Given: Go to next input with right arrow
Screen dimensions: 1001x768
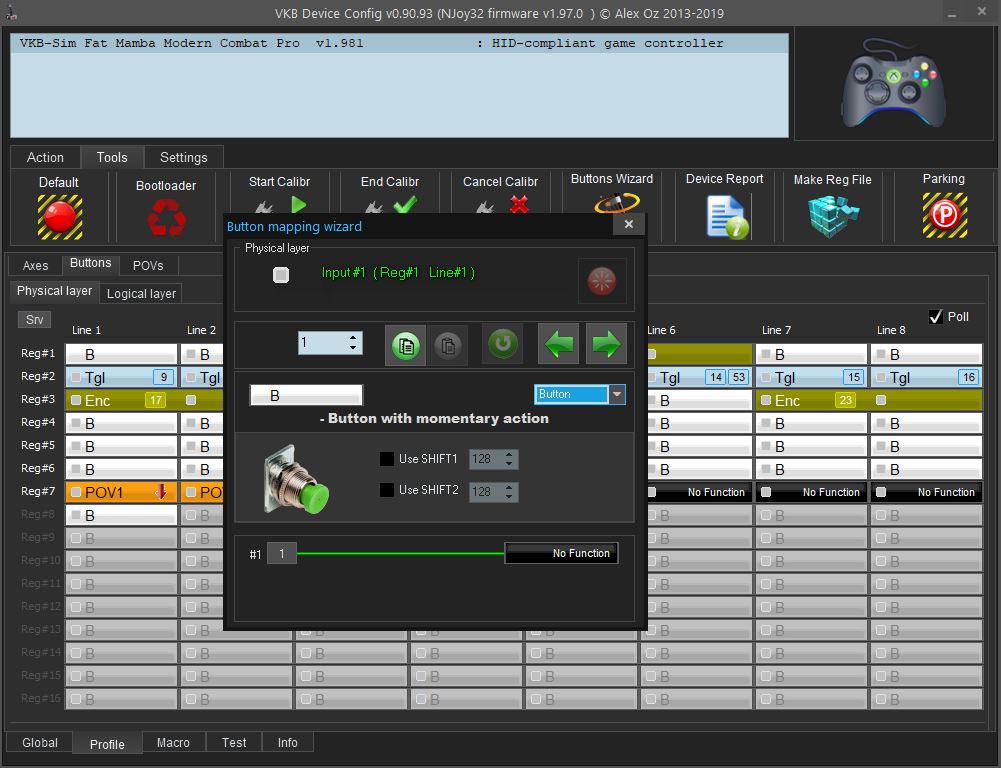Looking at the screenshot, I should 606,344.
